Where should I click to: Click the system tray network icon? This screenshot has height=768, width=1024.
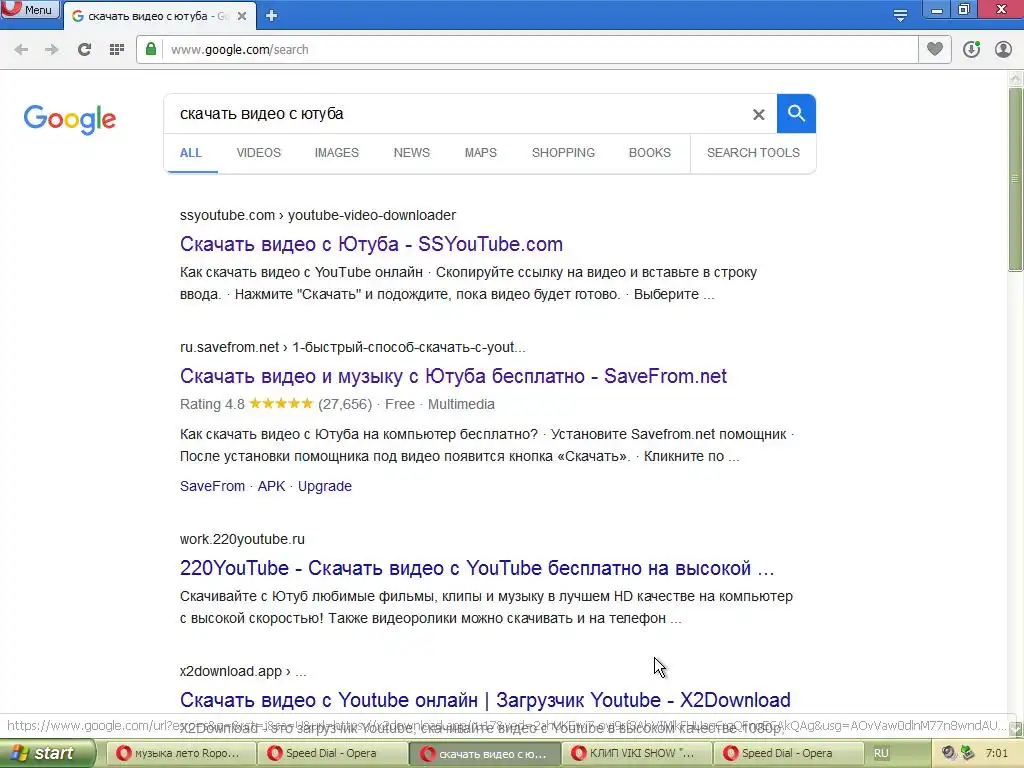pyautogui.click(x=967, y=753)
